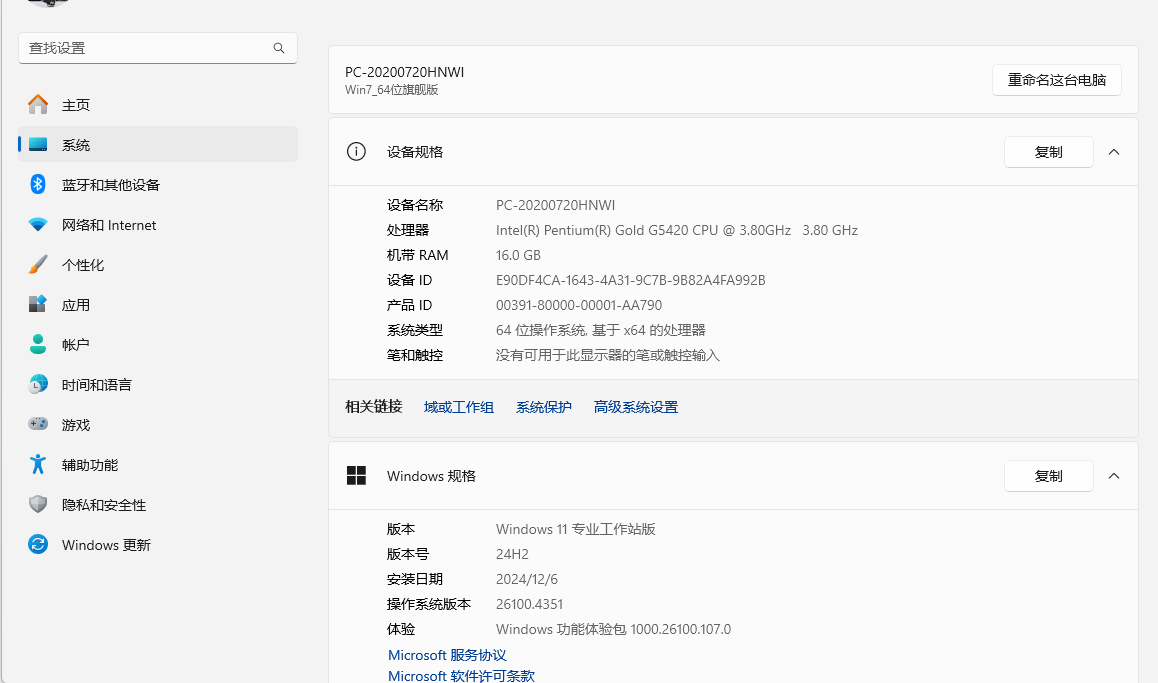1158x683 pixels.
Task: Collapse the Windows 规格 section chevron
Action: pyautogui.click(x=1114, y=476)
